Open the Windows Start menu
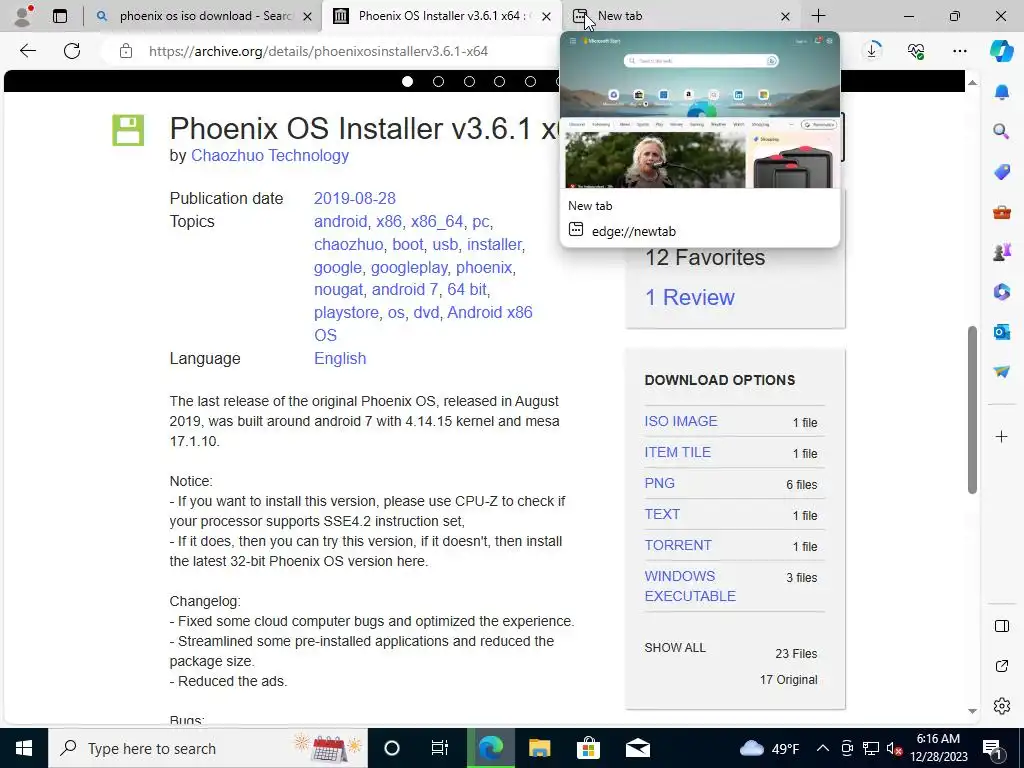This screenshot has height=768, width=1024. (24, 748)
